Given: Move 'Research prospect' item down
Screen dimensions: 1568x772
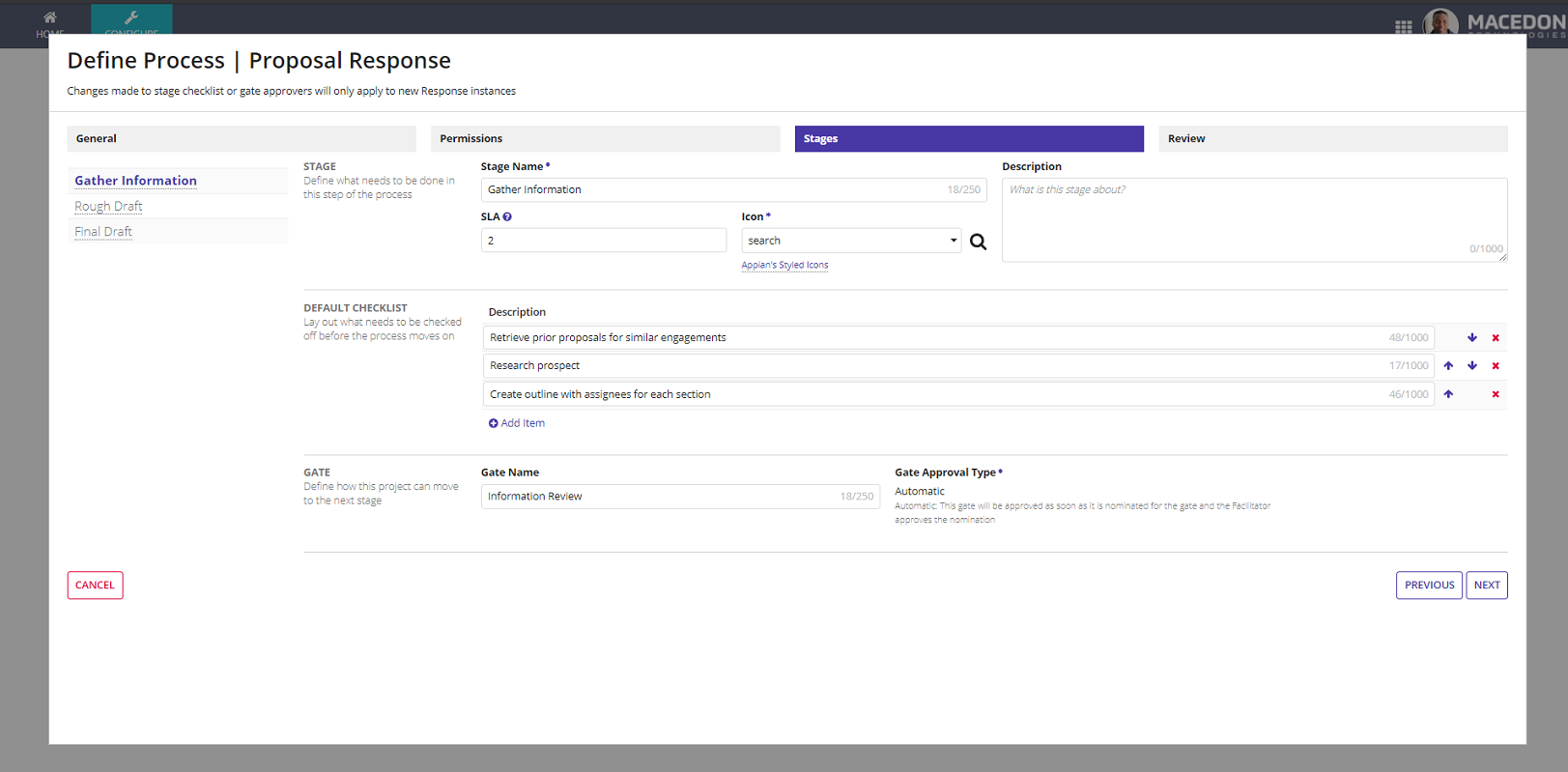Looking at the screenshot, I should (1471, 366).
